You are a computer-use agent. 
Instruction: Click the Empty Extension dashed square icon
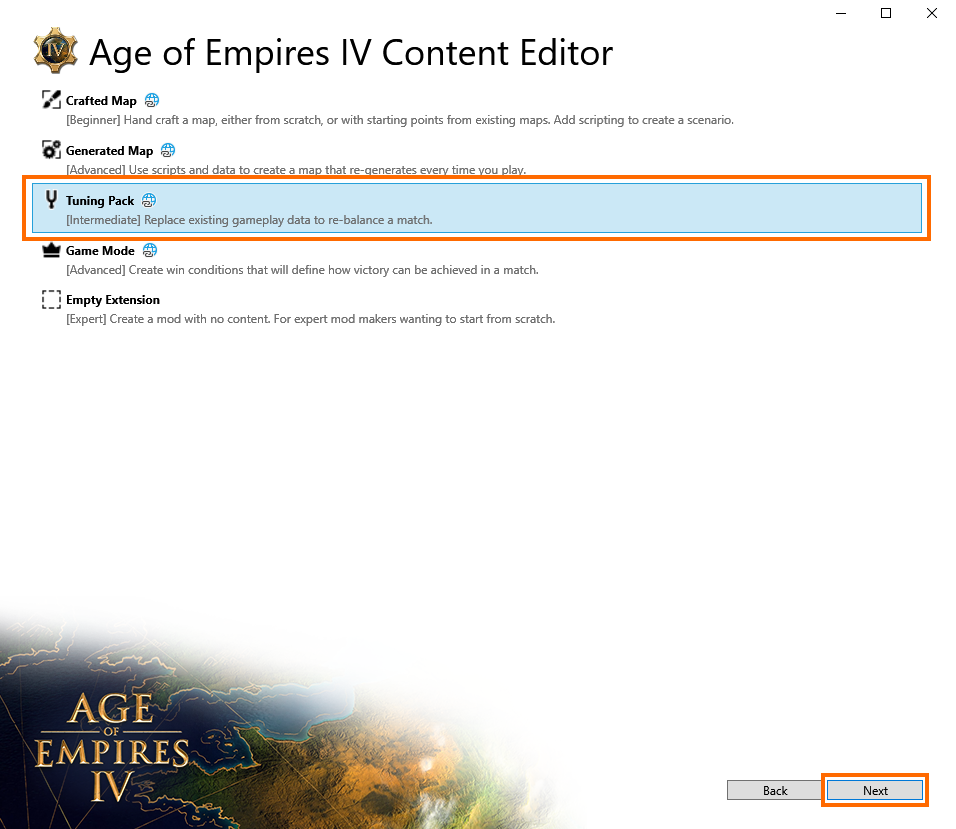pyautogui.click(x=51, y=299)
